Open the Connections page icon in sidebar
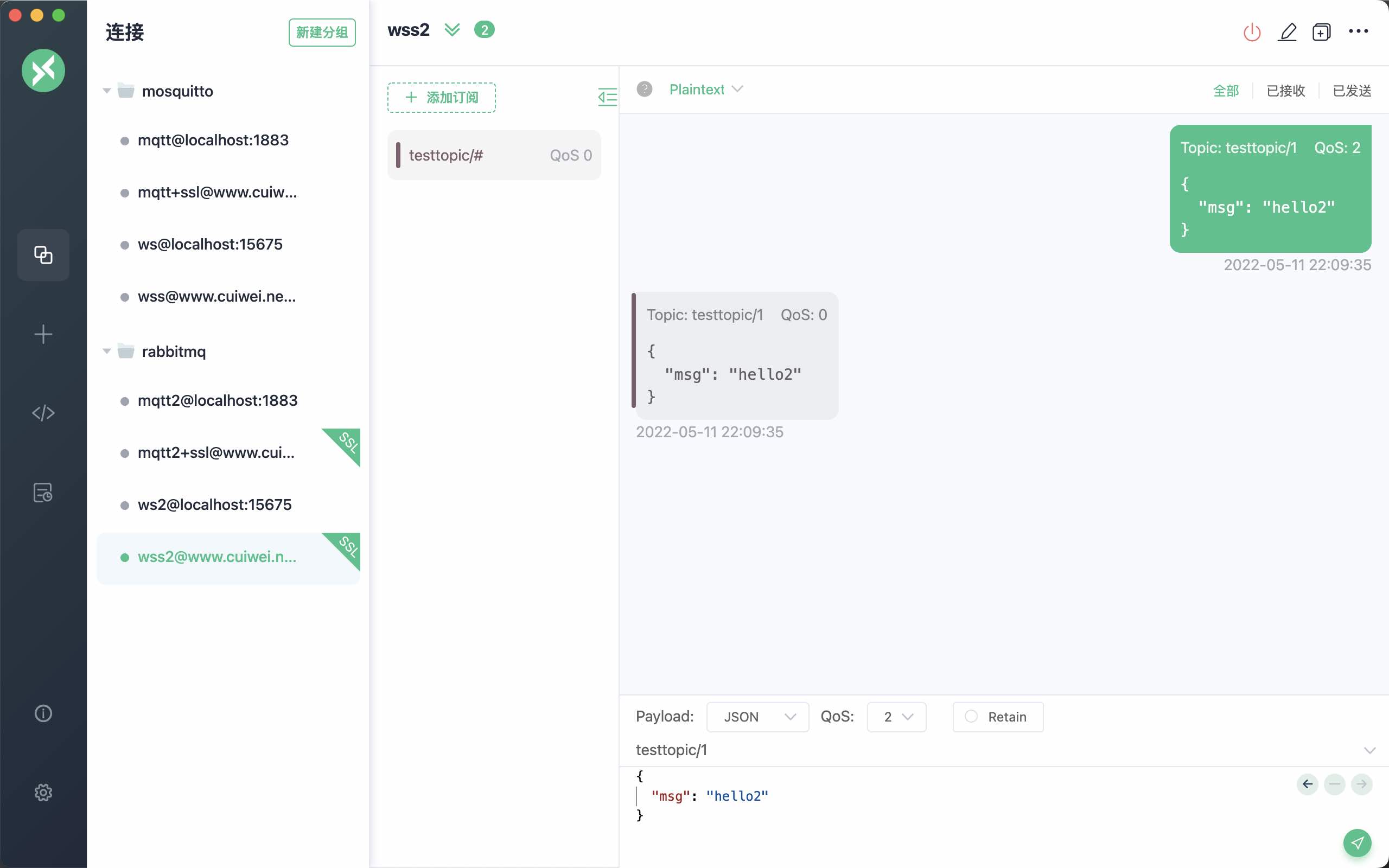 [43, 255]
